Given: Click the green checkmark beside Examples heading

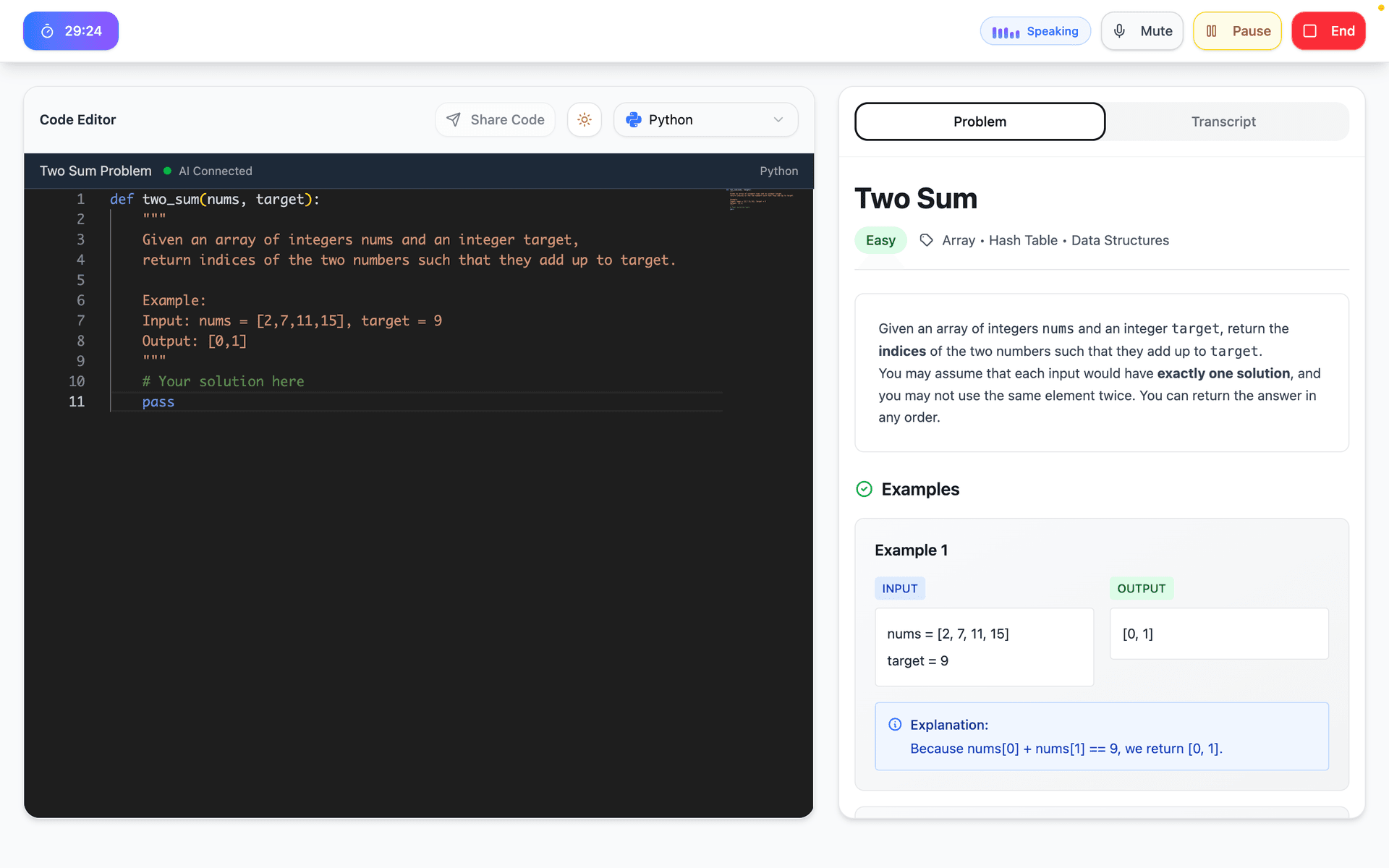Looking at the screenshot, I should pos(864,489).
